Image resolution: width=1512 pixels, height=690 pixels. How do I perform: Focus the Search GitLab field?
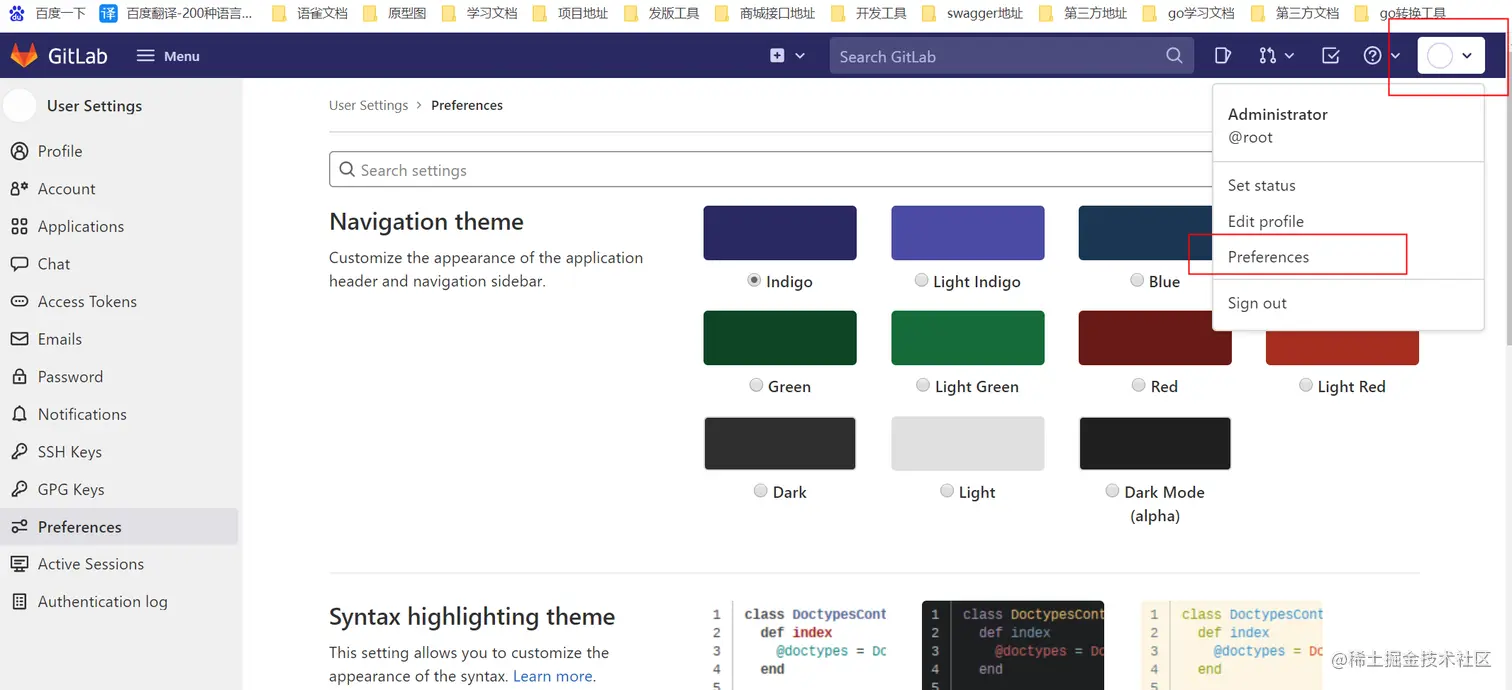[x=1011, y=56]
